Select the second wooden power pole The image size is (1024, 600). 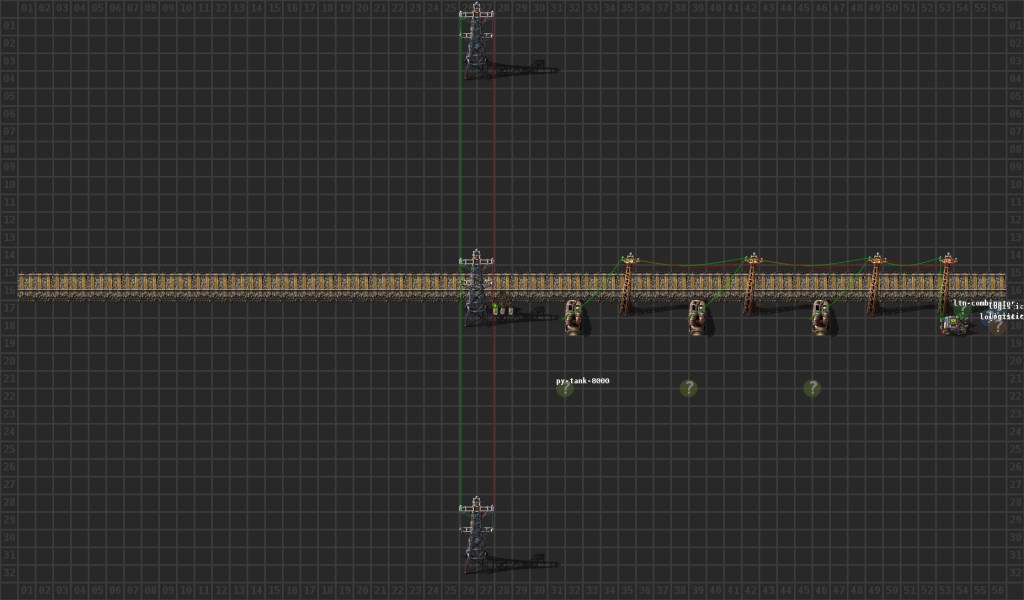750,284
